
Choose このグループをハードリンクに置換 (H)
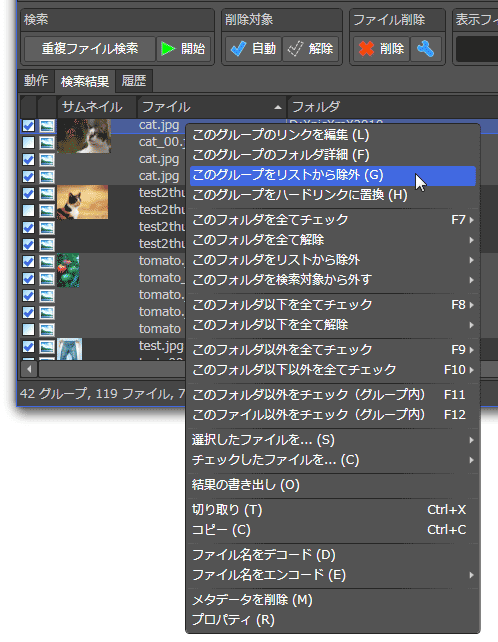[x=333, y=195]
